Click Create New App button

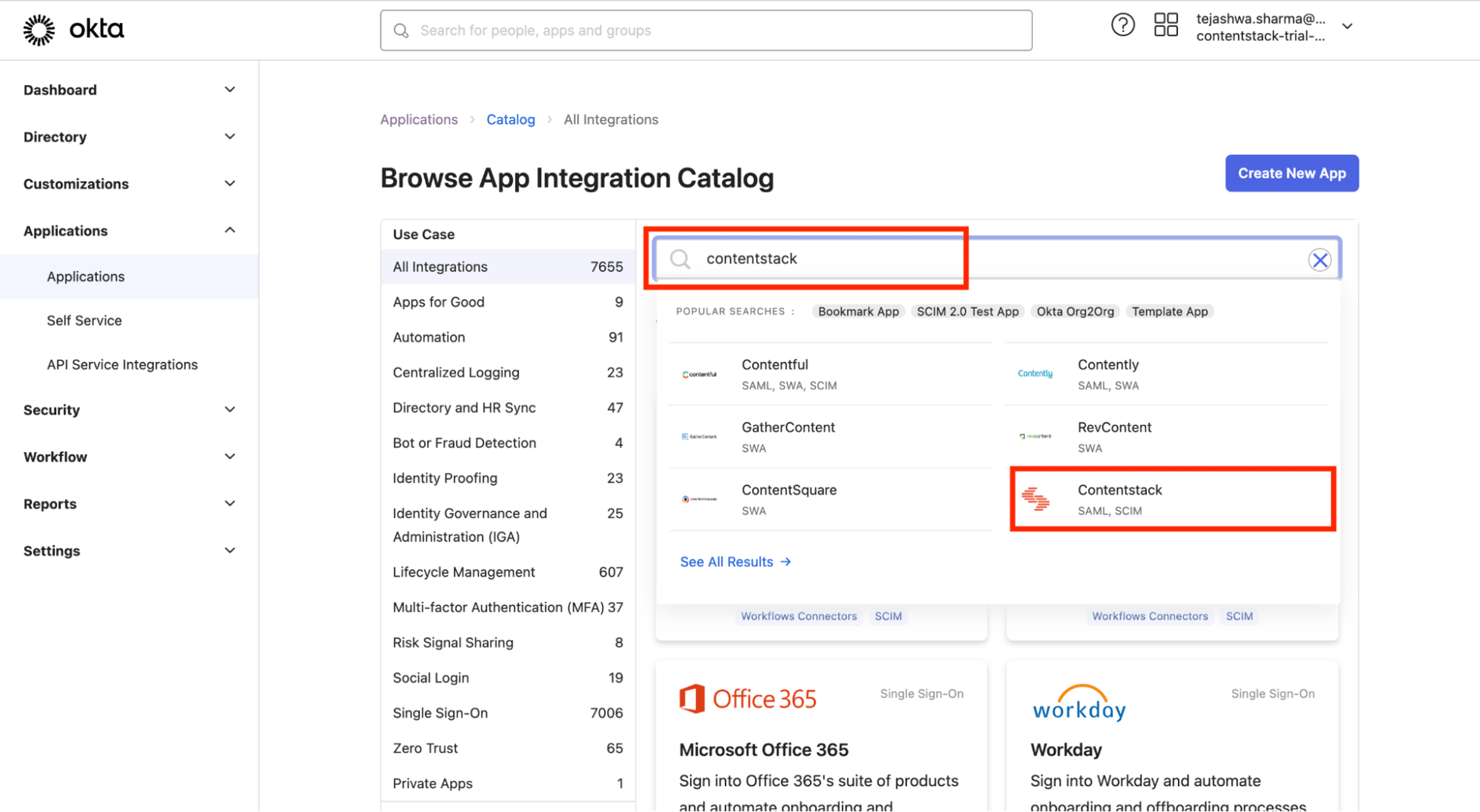point(1292,173)
